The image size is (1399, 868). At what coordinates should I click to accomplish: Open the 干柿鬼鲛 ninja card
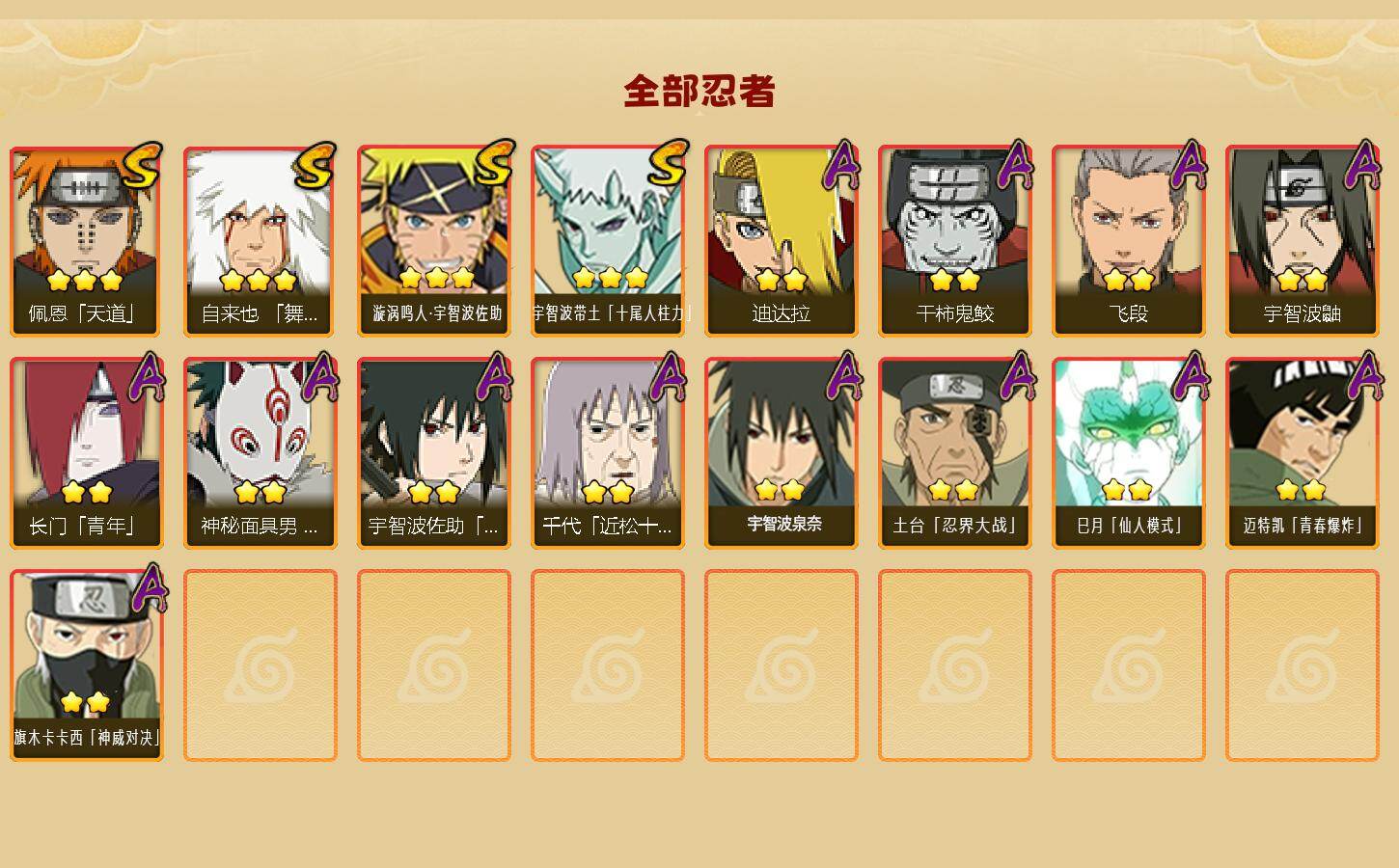[x=955, y=241]
